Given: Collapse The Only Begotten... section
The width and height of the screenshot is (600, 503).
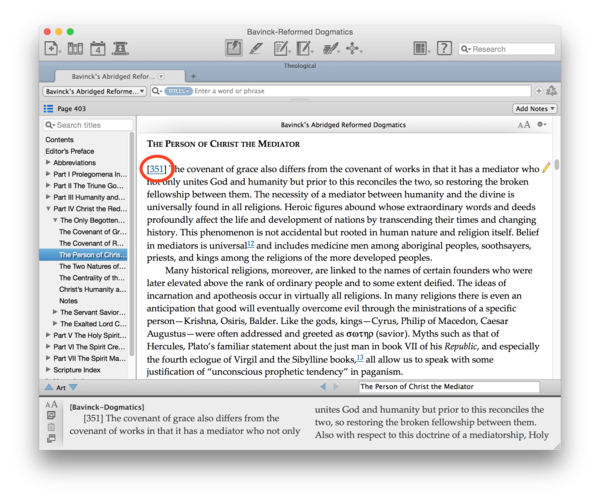Looking at the screenshot, I should tap(55, 220).
